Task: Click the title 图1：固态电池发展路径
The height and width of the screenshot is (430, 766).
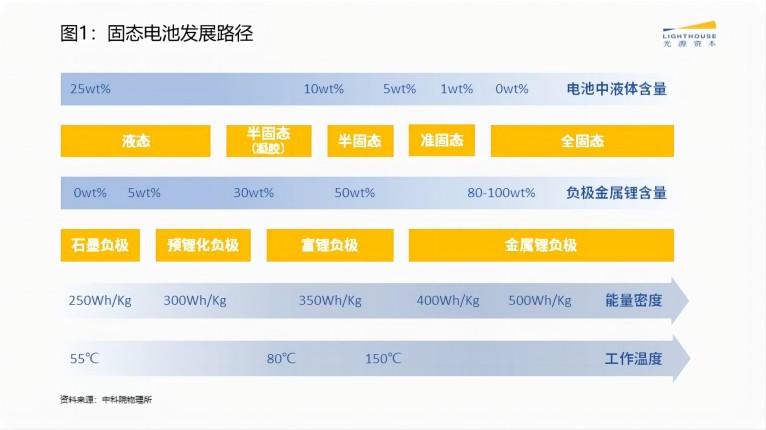Action: coord(157,34)
